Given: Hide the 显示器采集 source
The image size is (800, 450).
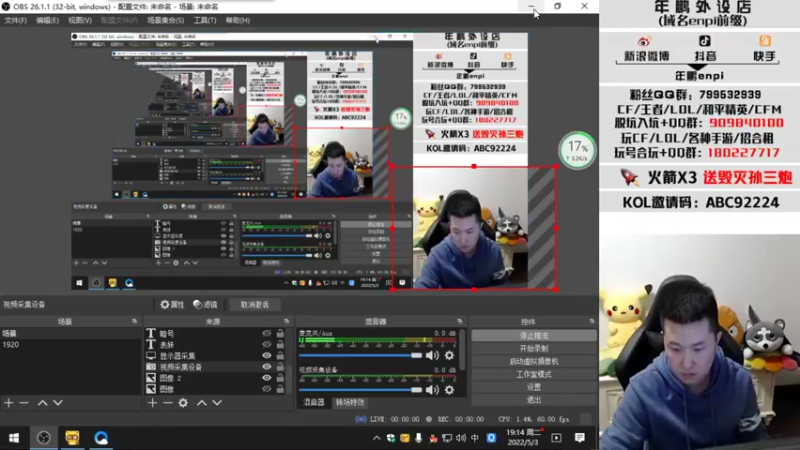Looking at the screenshot, I should [267, 356].
